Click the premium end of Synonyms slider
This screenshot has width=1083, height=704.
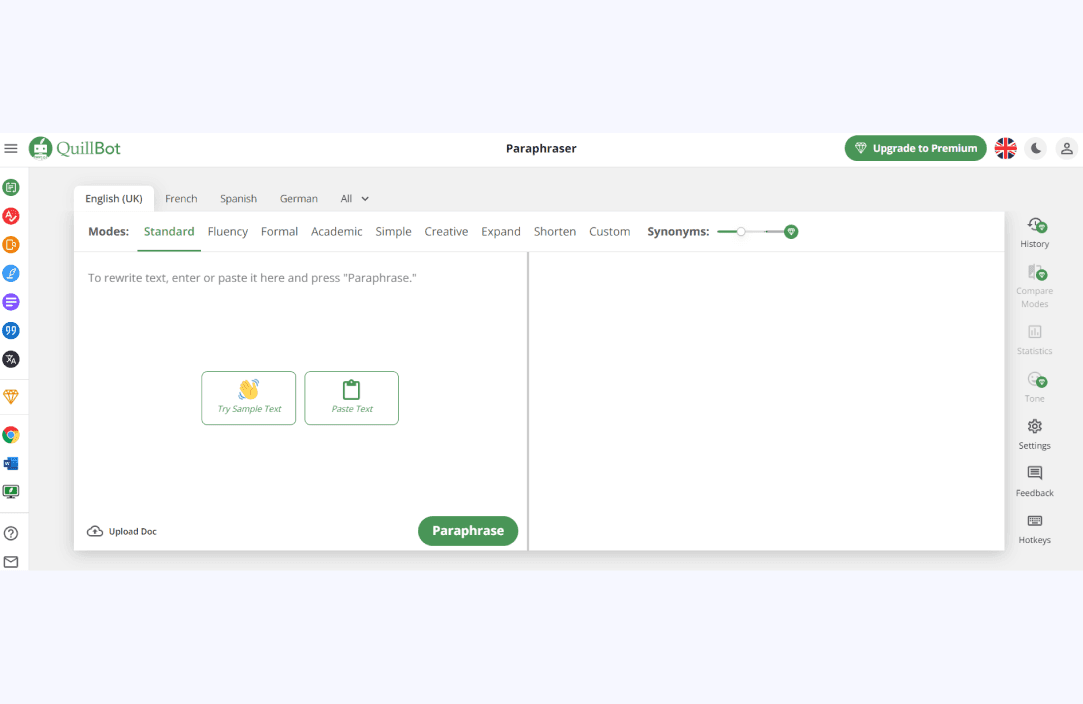click(x=792, y=232)
